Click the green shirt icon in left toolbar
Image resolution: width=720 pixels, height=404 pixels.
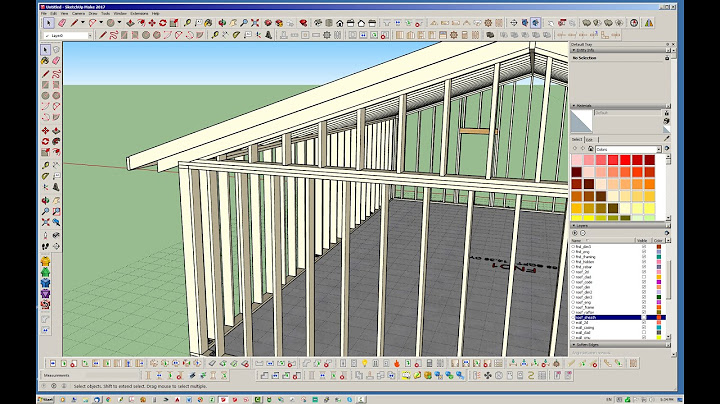pos(45,272)
